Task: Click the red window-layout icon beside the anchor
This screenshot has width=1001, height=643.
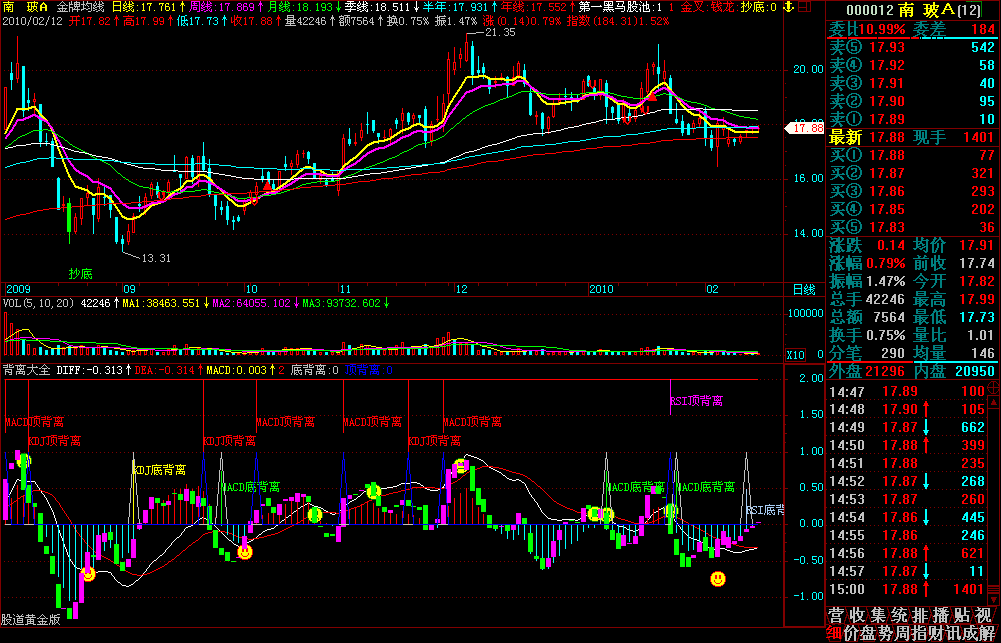Action: (x=803, y=8)
